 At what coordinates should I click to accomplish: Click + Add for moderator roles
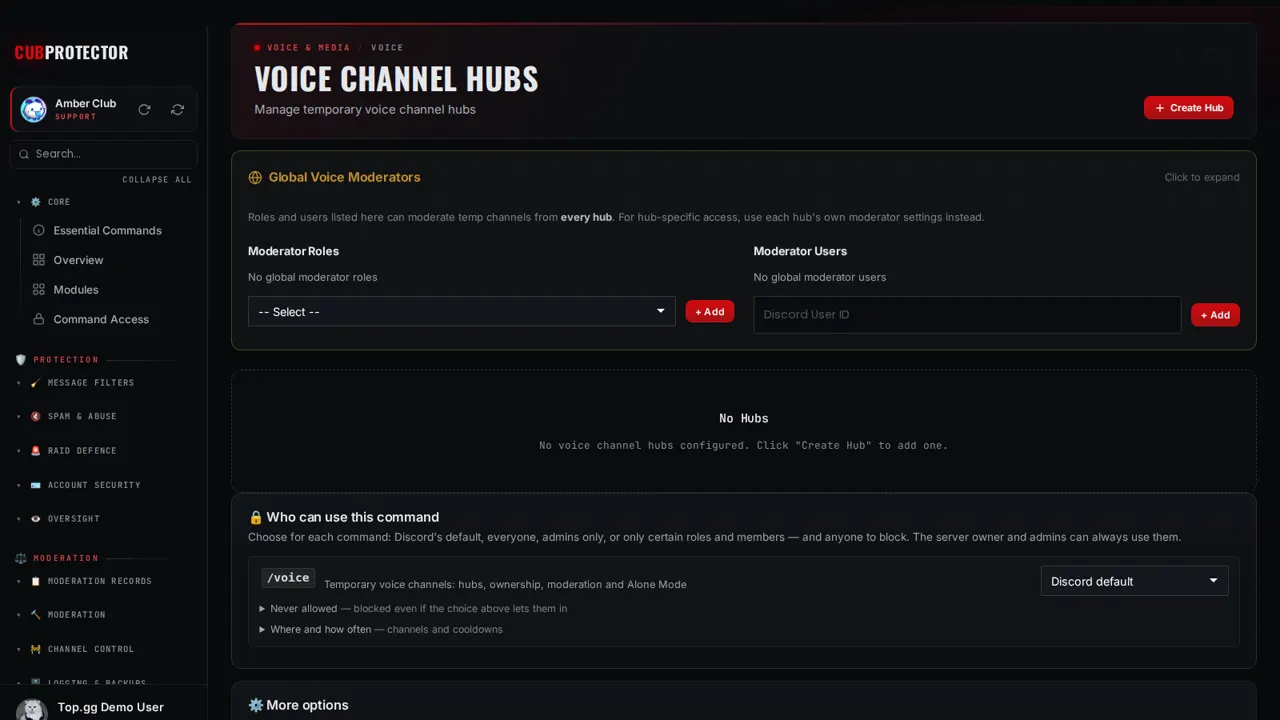pos(710,312)
